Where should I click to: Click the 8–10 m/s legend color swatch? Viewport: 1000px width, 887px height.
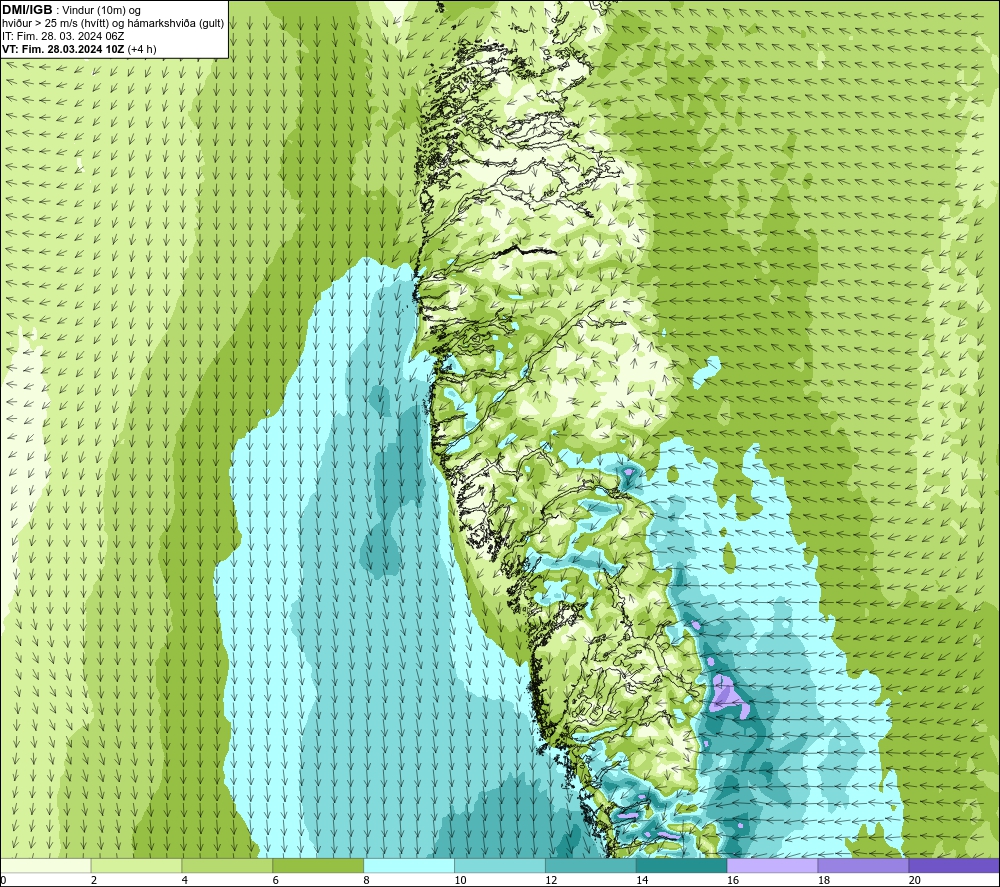pyautogui.click(x=409, y=865)
